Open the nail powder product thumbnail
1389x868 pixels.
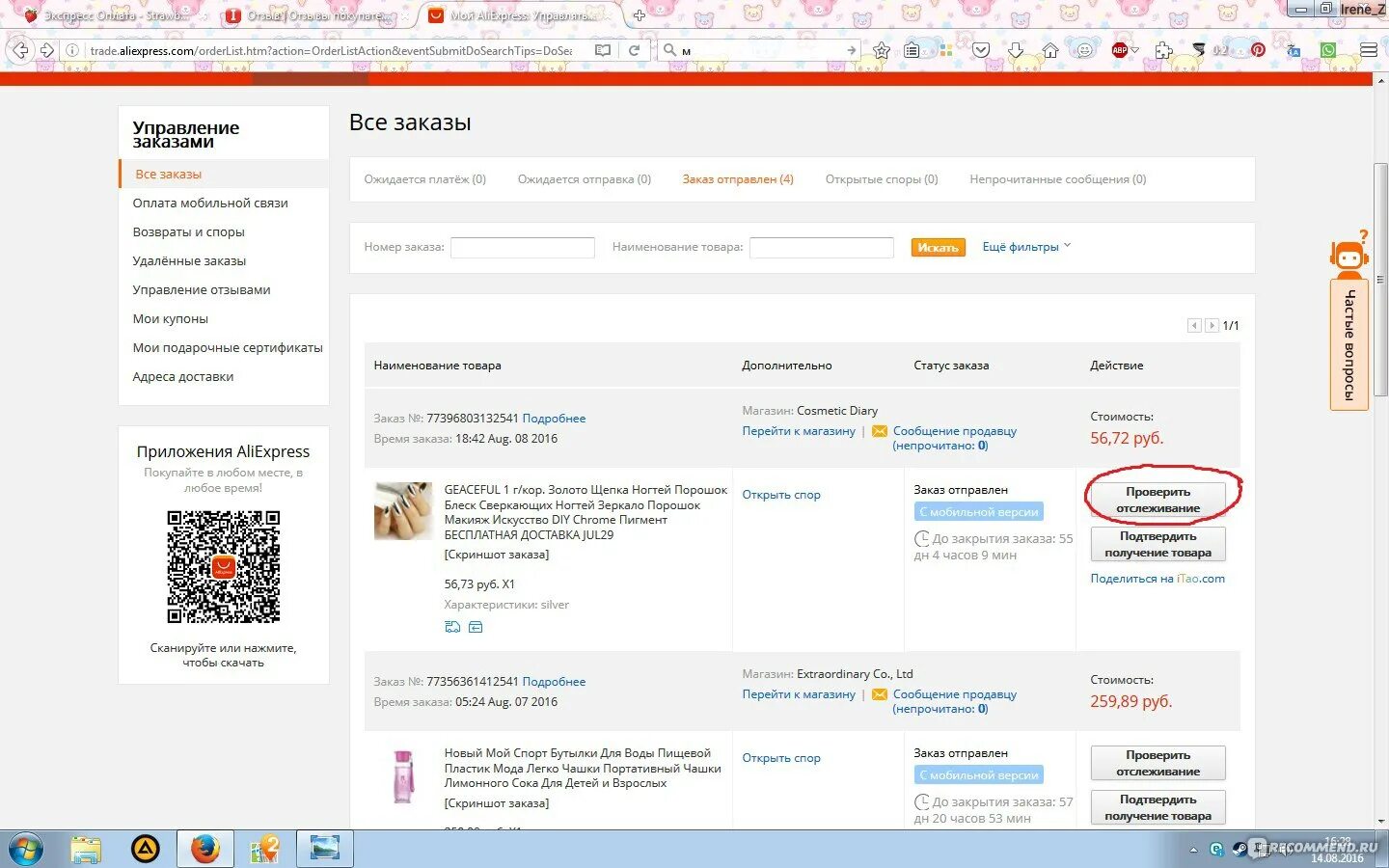[x=403, y=511]
